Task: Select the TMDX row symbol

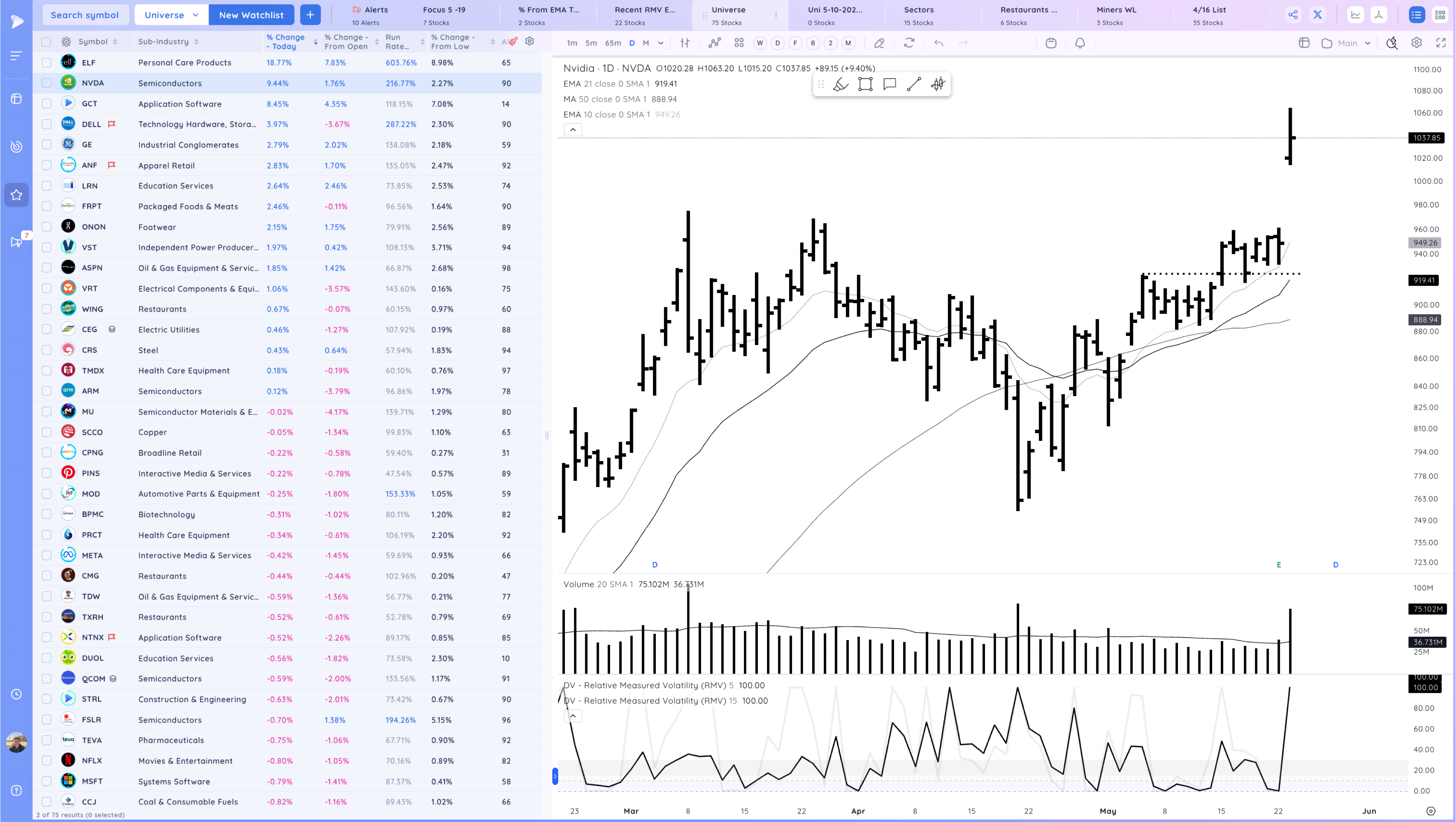Action: click(x=93, y=371)
